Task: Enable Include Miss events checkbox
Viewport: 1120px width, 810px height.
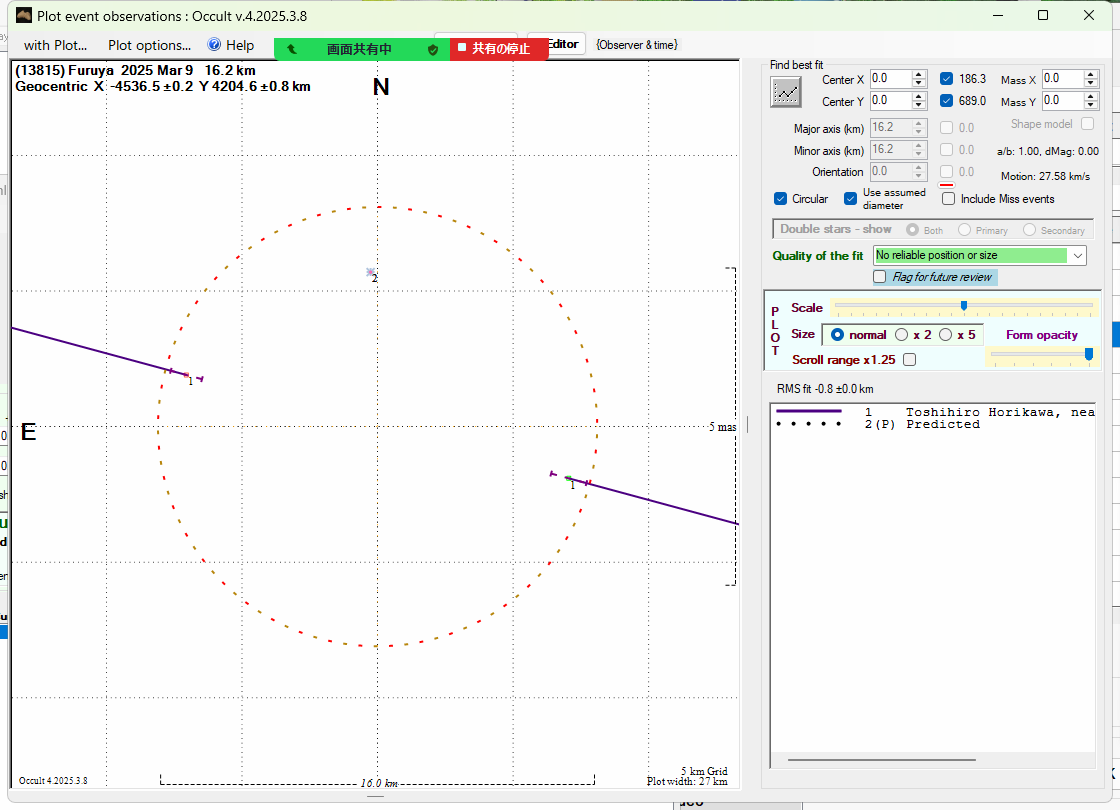Action: tap(949, 199)
